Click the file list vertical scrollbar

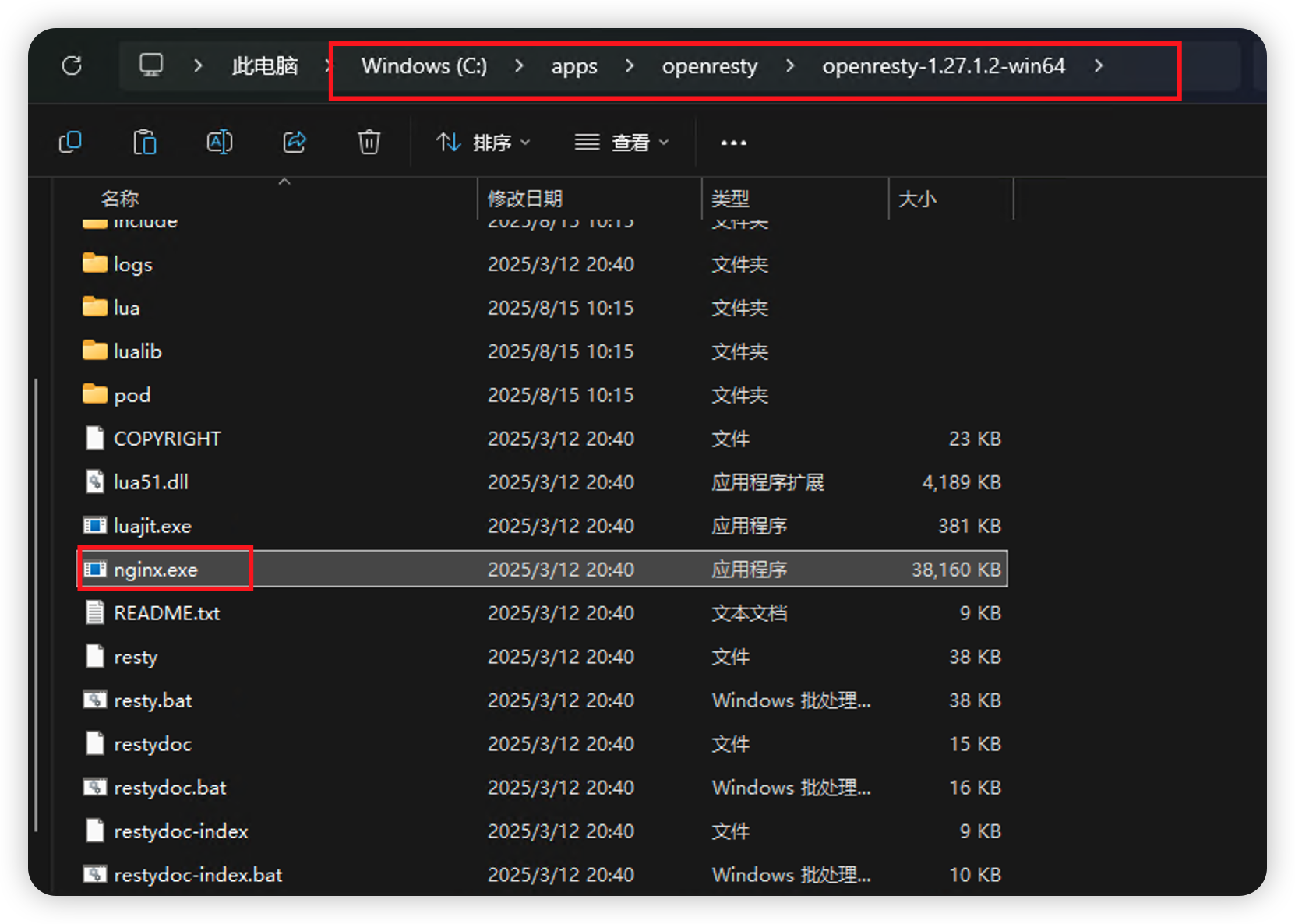click(x=36, y=605)
